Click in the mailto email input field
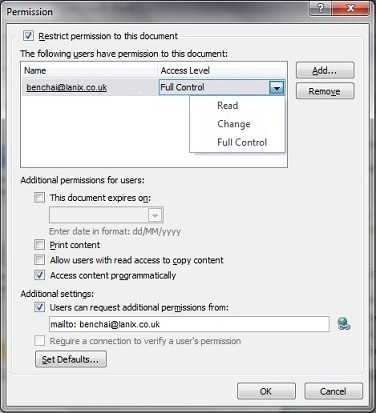376x413 pixels. tap(189, 324)
